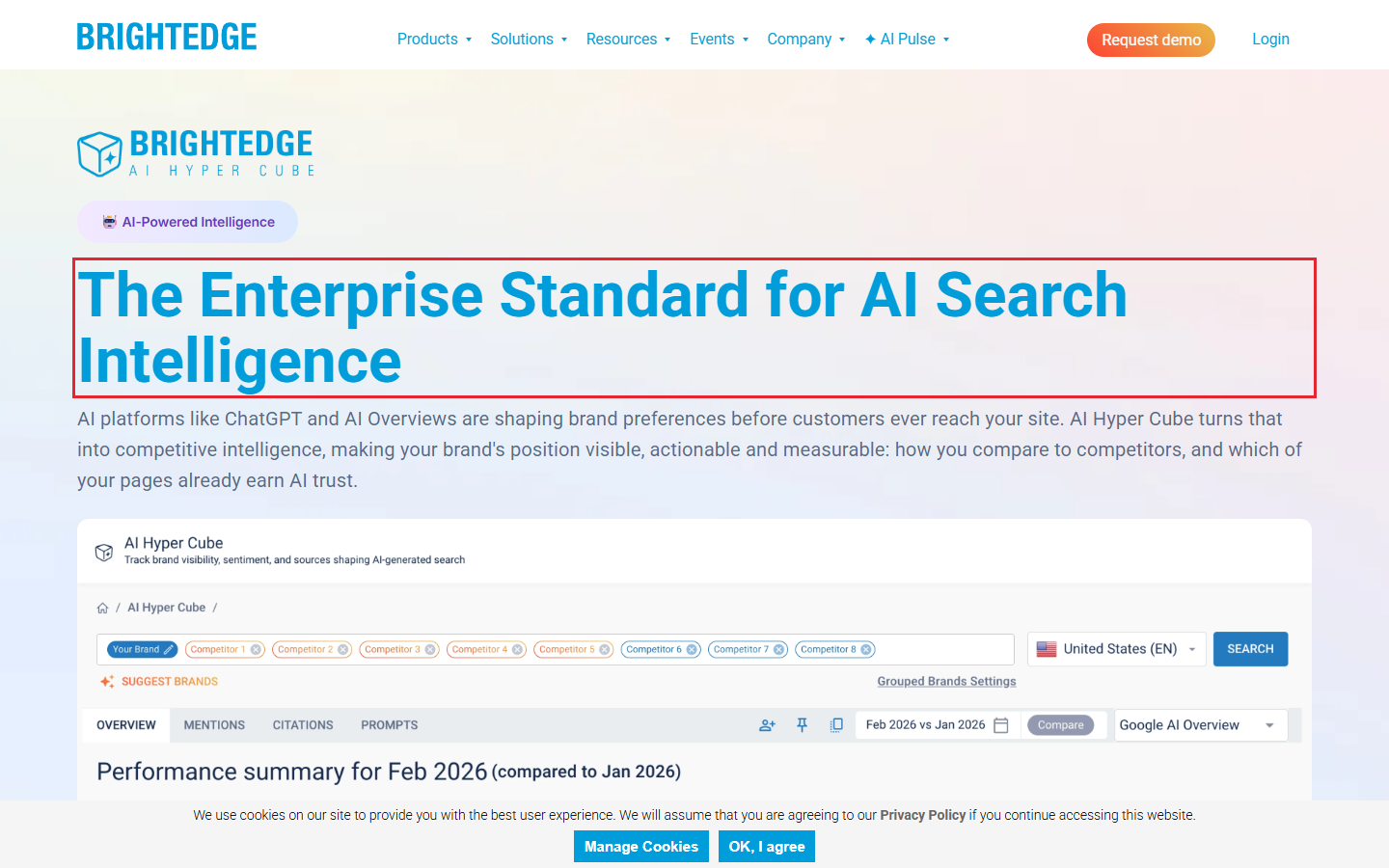The image size is (1389, 868).
Task: Click the AI Hyper Cube logo icon
Action: pos(99,154)
